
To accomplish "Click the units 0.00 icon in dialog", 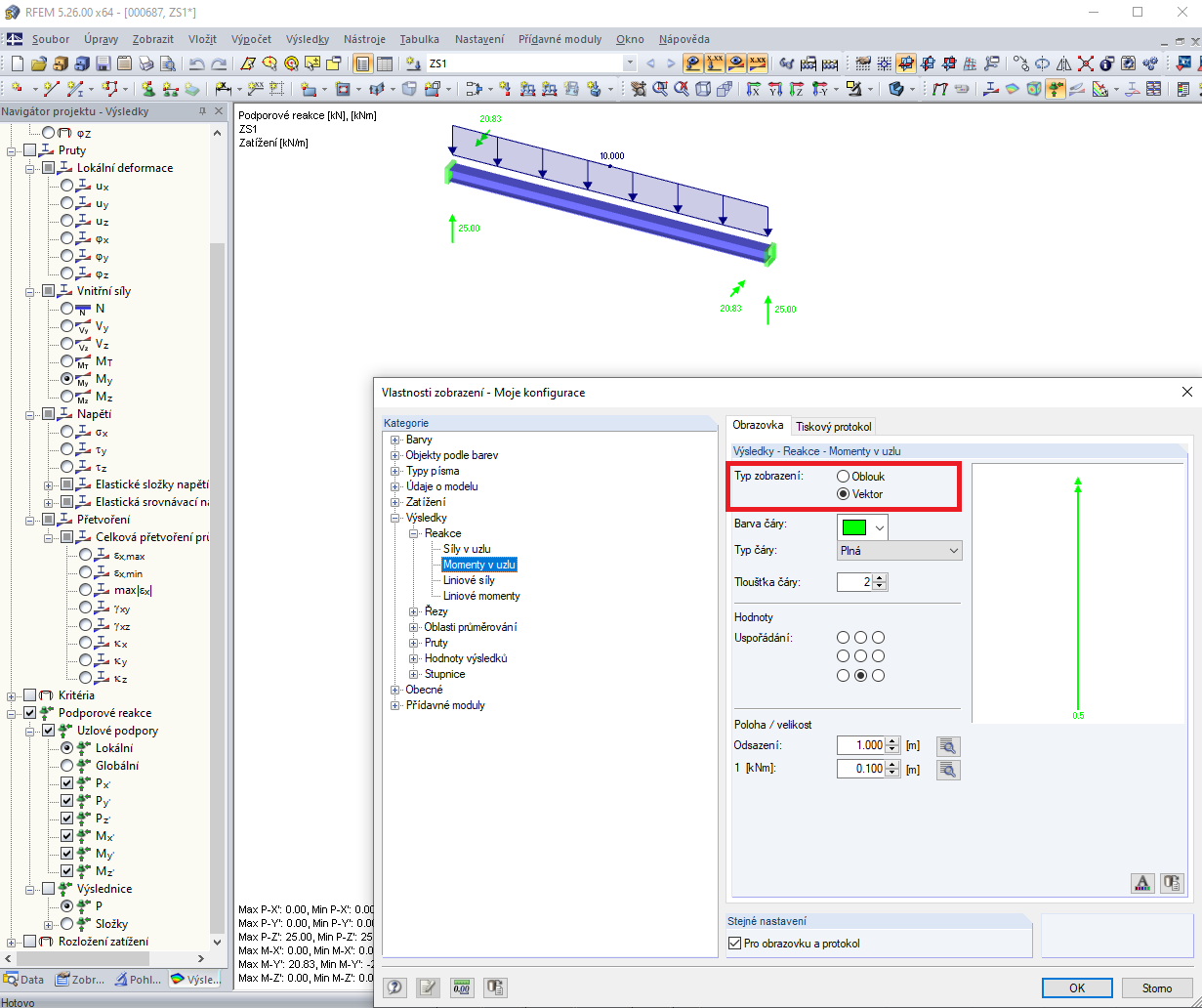I will 462,987.
